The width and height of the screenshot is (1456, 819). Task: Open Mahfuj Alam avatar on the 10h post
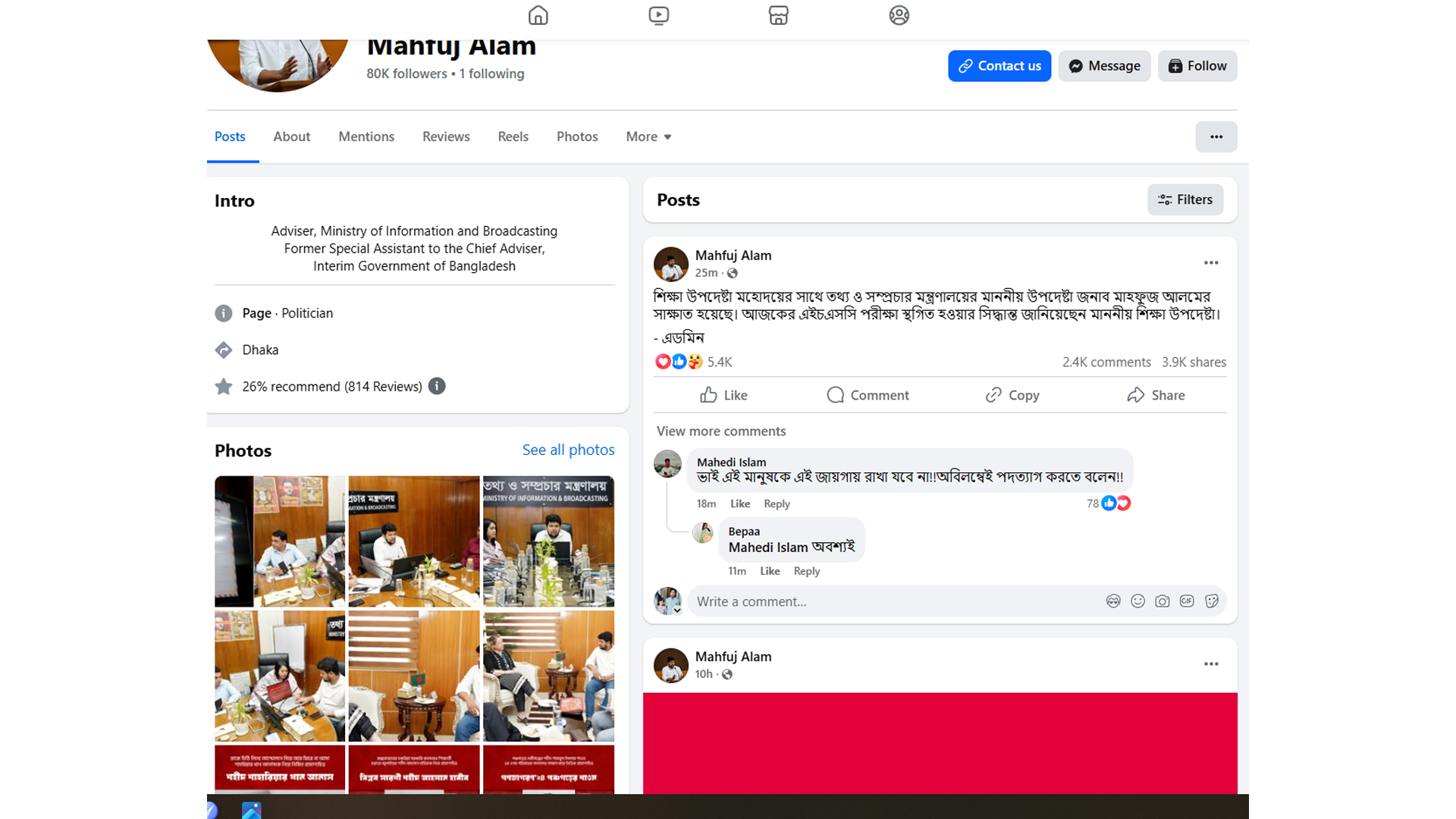click(670, 665)
